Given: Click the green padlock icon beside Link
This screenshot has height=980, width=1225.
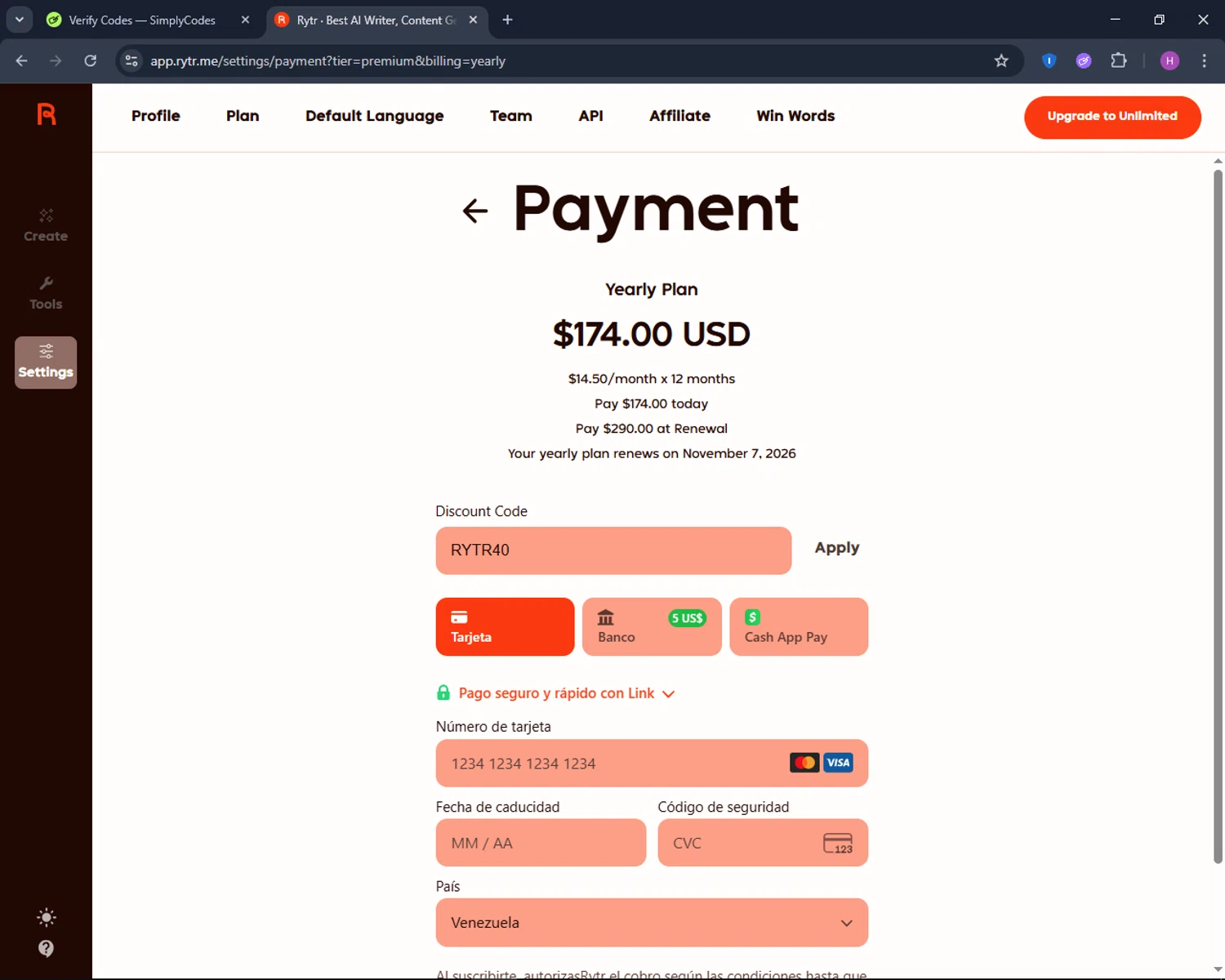Looking at the screenshot, I should tap(443, 693).
